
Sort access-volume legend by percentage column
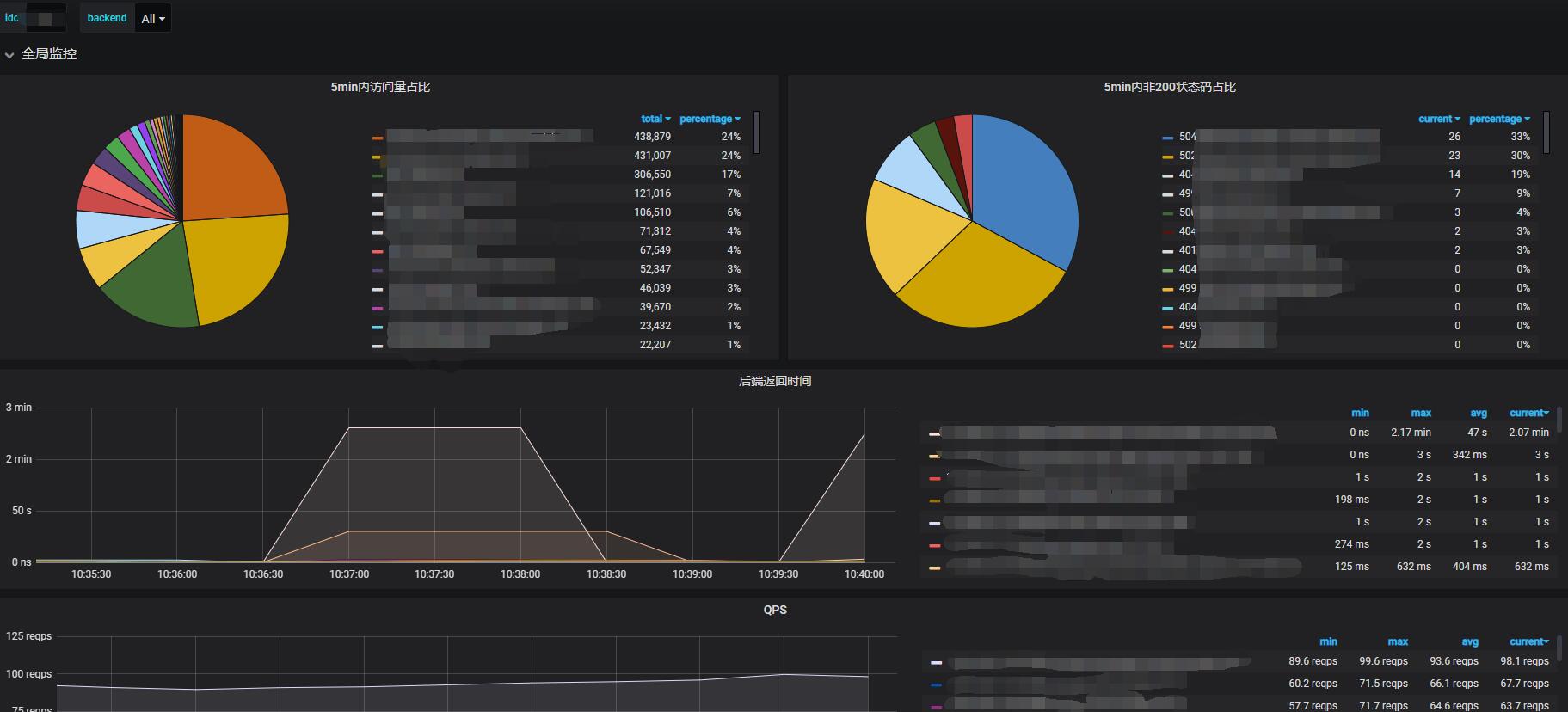[x=710, y=119]
